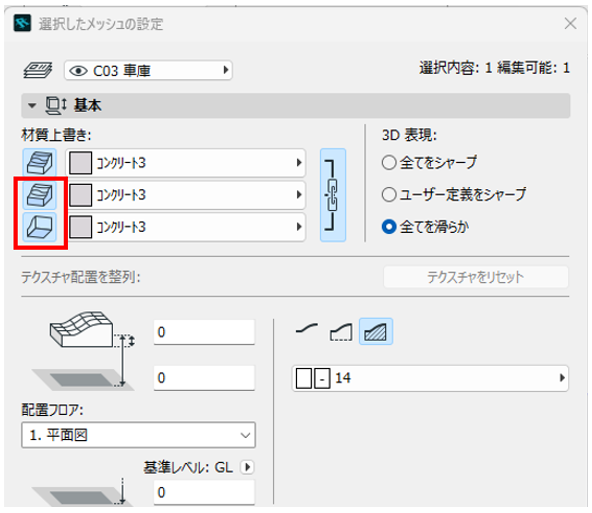Collapse the 基本 panel section

(x=32, y=105)
